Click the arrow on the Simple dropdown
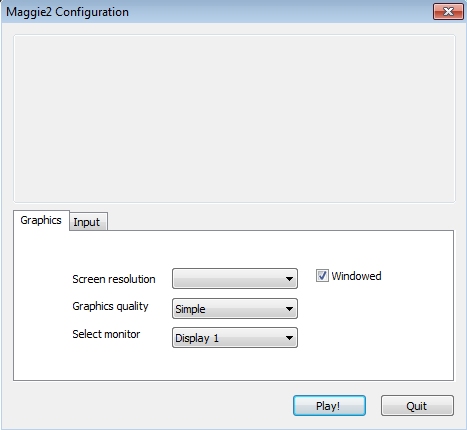Image resolution: width=467 pixels, height=430 pixels. pyautogui.click(x=289, y=309)
